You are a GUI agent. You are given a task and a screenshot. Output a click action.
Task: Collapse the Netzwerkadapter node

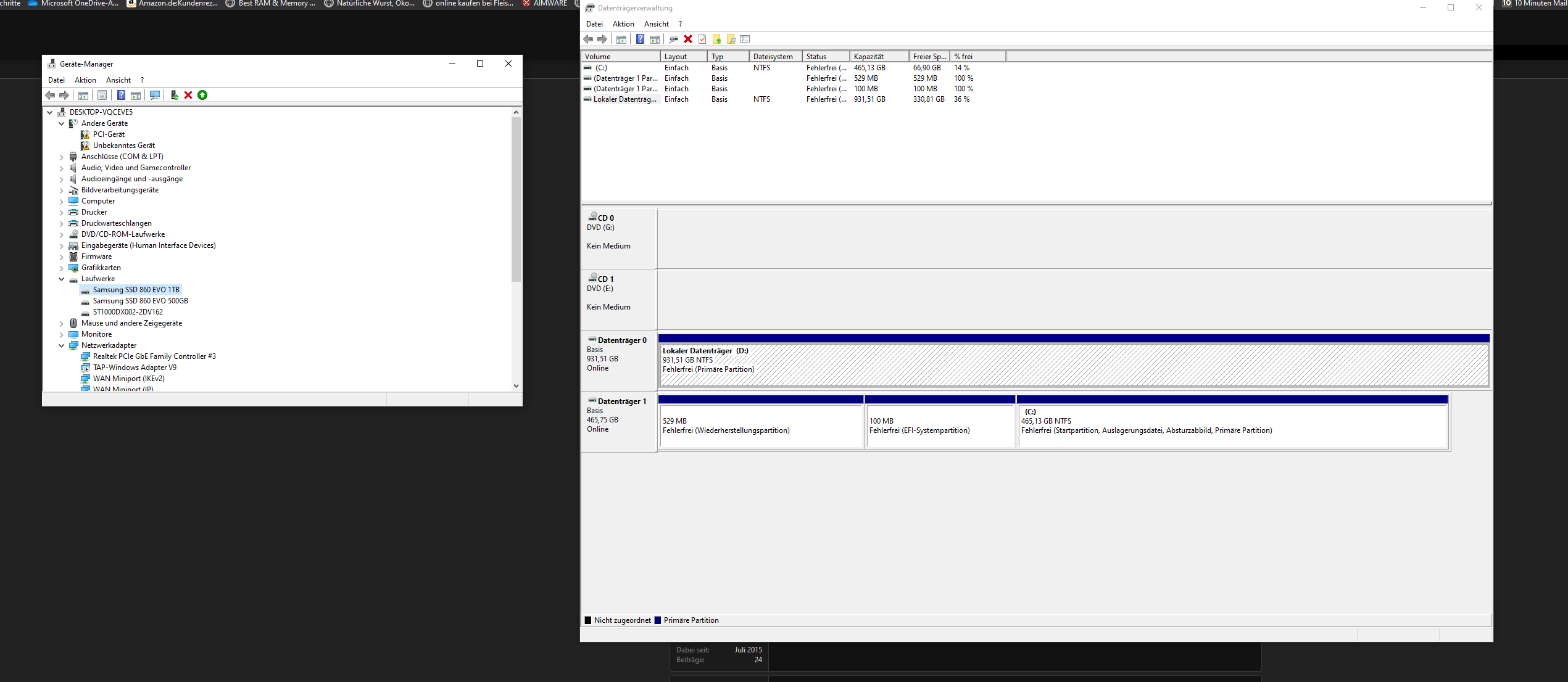61,345
